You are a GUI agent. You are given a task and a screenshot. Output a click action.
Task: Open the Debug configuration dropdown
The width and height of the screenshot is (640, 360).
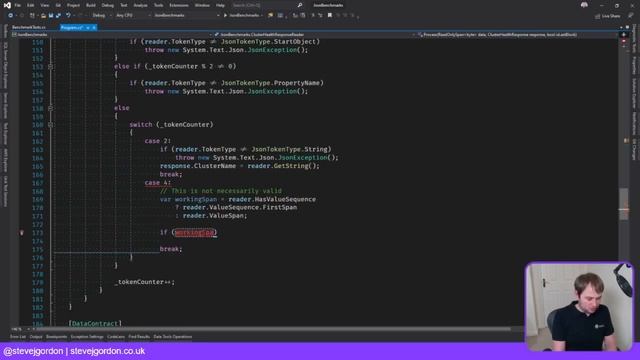[101, 16]
